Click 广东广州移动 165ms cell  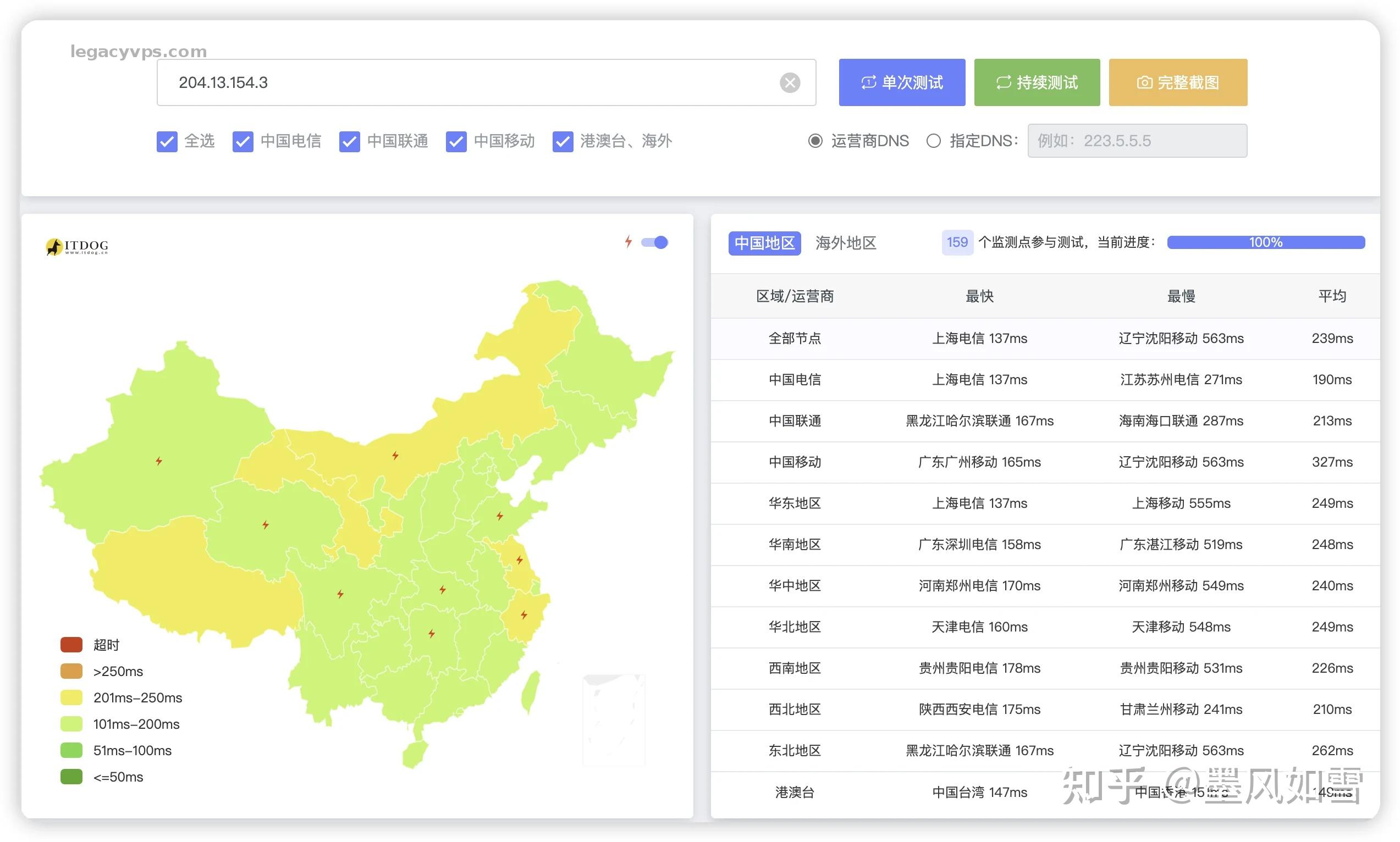(x=979, y=462)
